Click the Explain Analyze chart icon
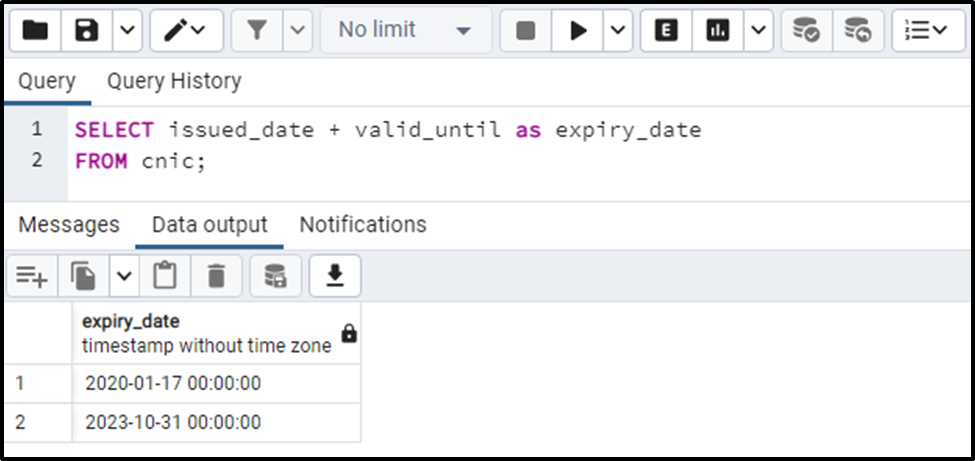Screen dimensions: 975x461 coord(718,30)
